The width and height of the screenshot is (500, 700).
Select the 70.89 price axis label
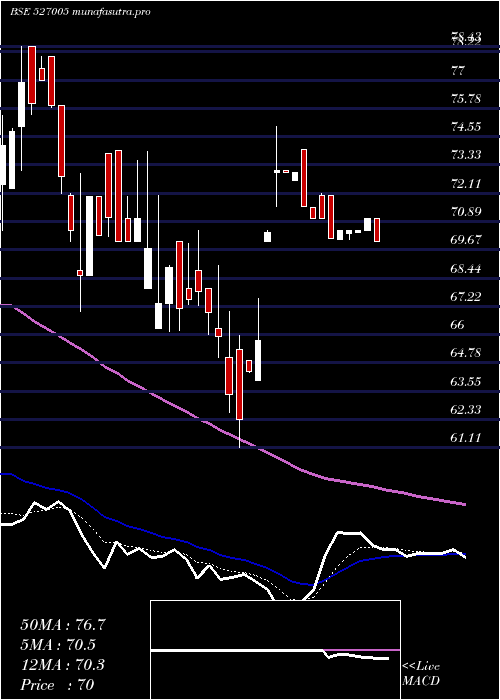click(466, 212)
